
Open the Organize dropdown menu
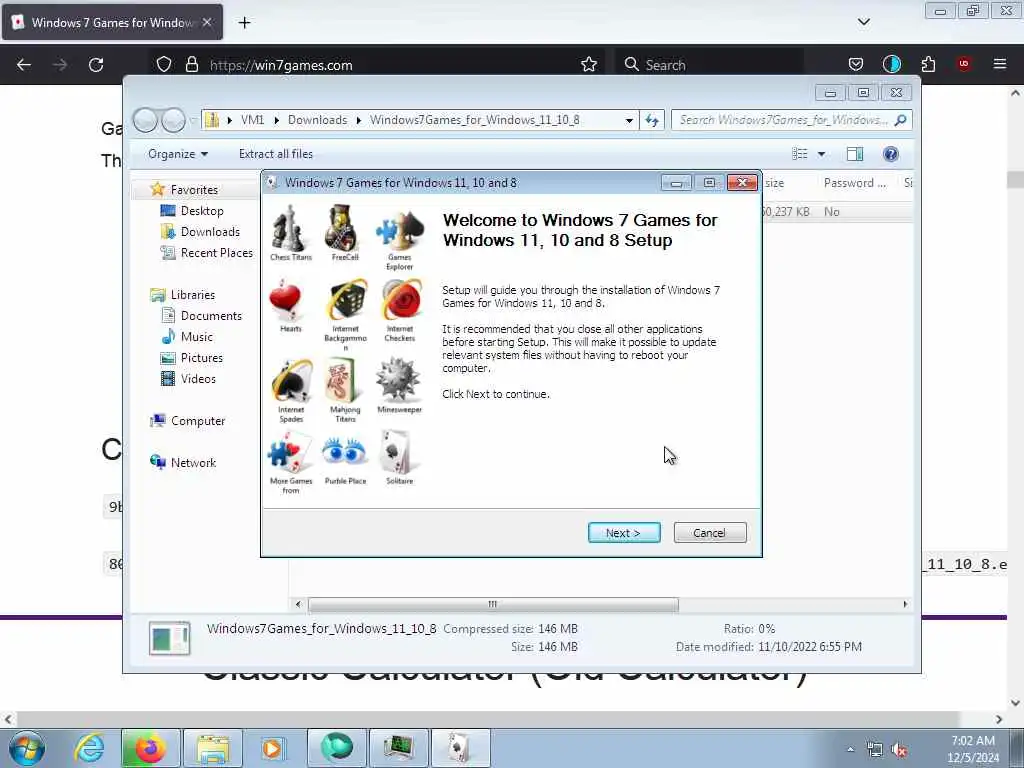pyautogui.click(x=178, y=154)
